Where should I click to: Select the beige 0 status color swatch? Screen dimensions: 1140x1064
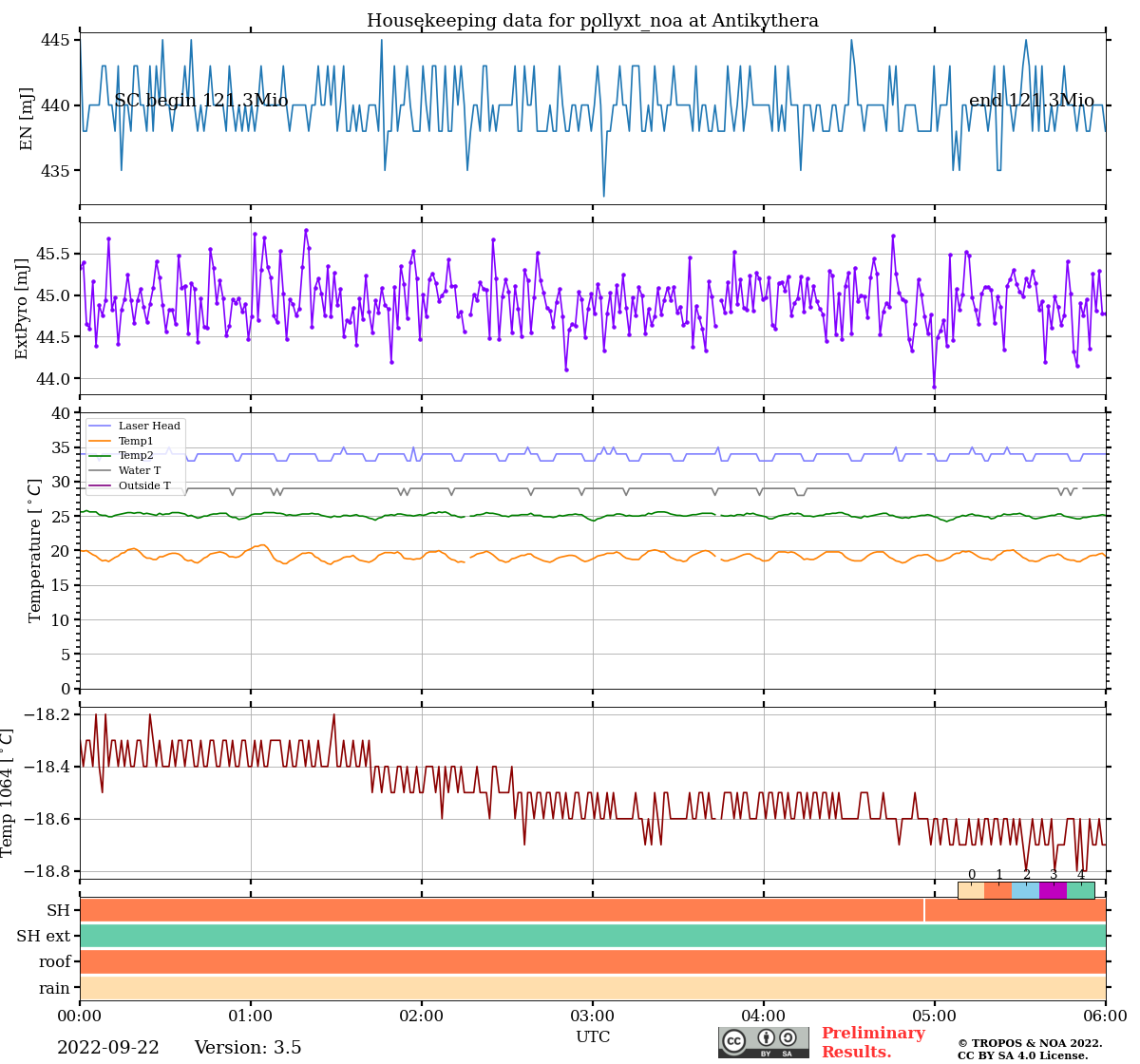click(x=971, y=890)
